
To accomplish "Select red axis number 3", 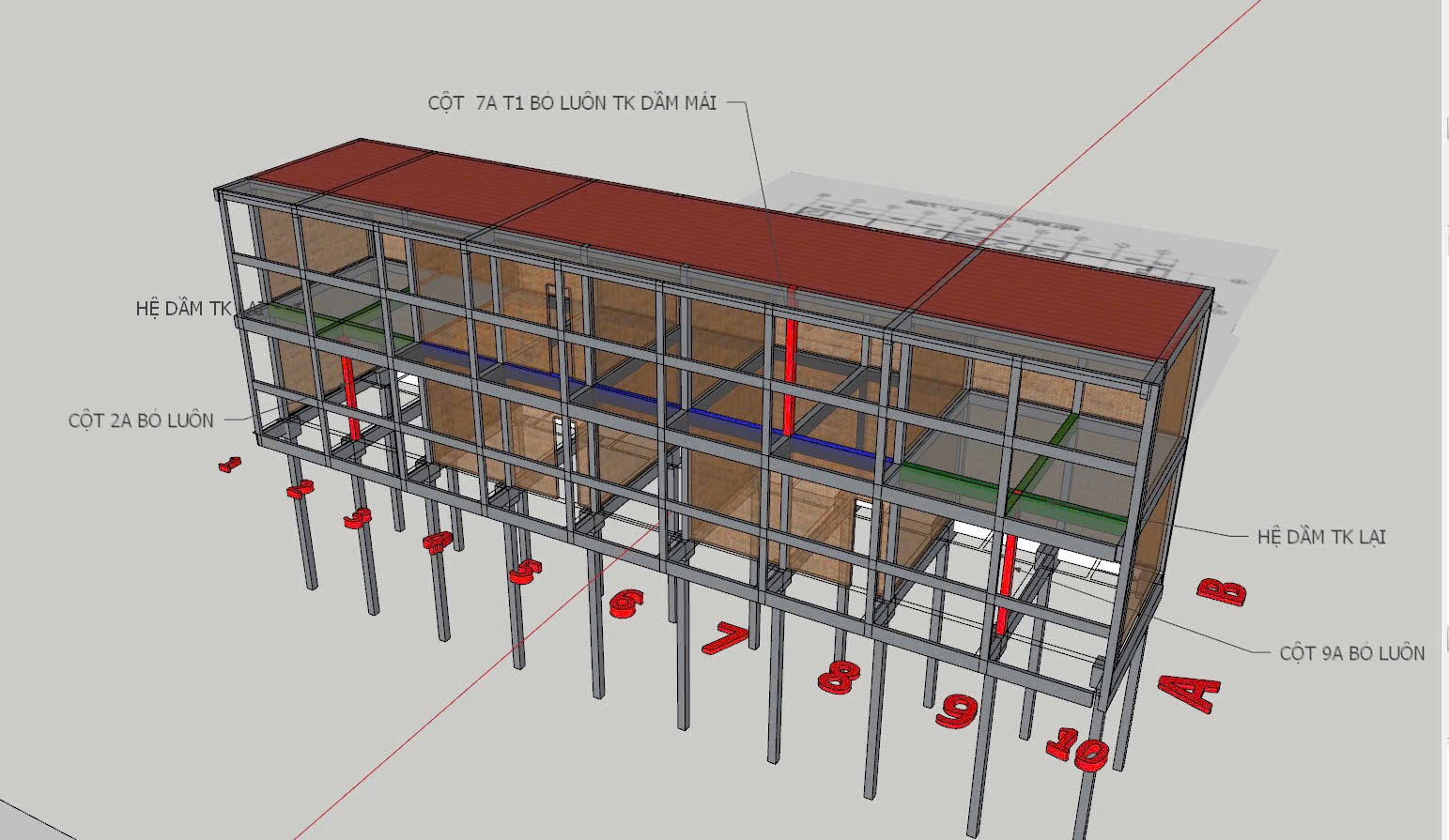I will (358, 517).
